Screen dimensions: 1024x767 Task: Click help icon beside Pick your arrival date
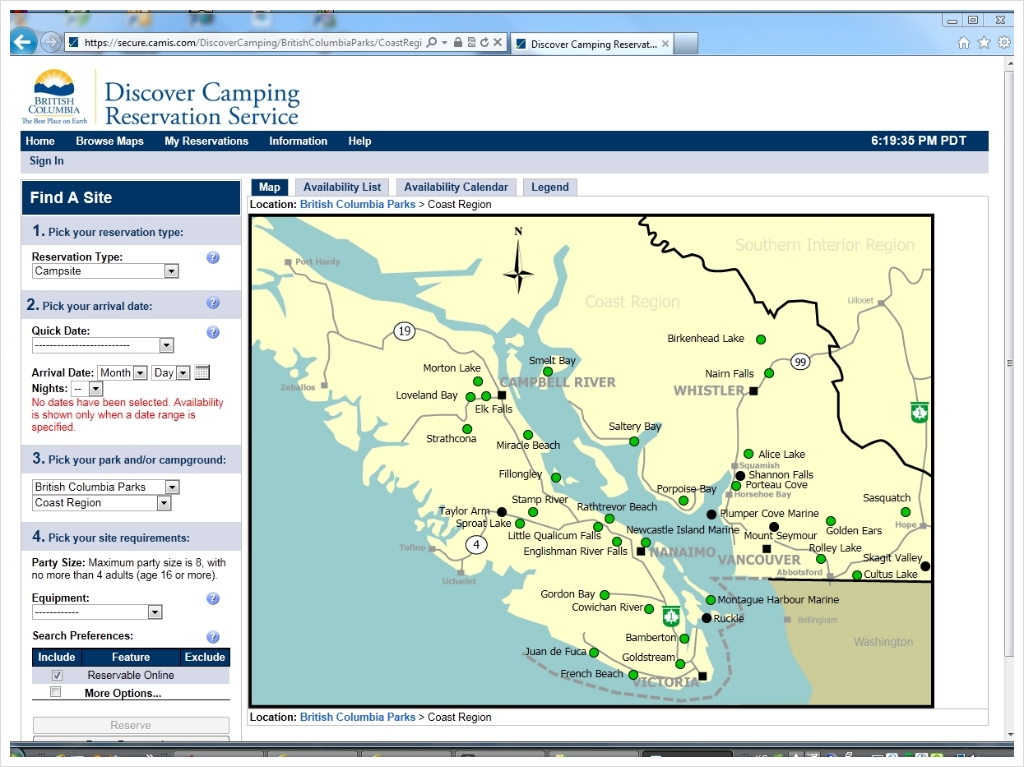[x=213, y=302]
